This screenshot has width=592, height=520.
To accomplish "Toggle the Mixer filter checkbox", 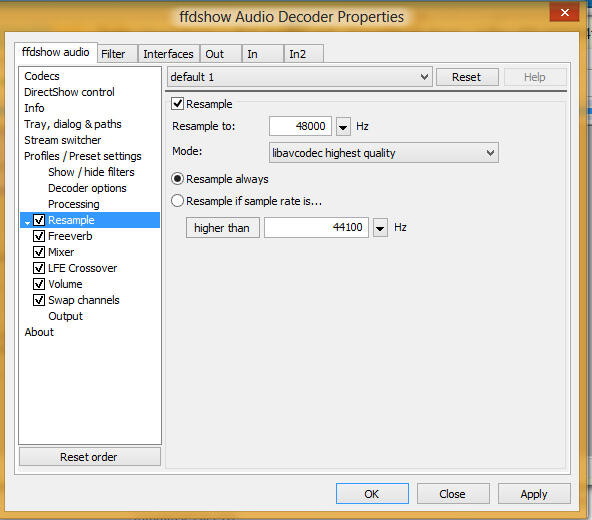I will 39,252.
